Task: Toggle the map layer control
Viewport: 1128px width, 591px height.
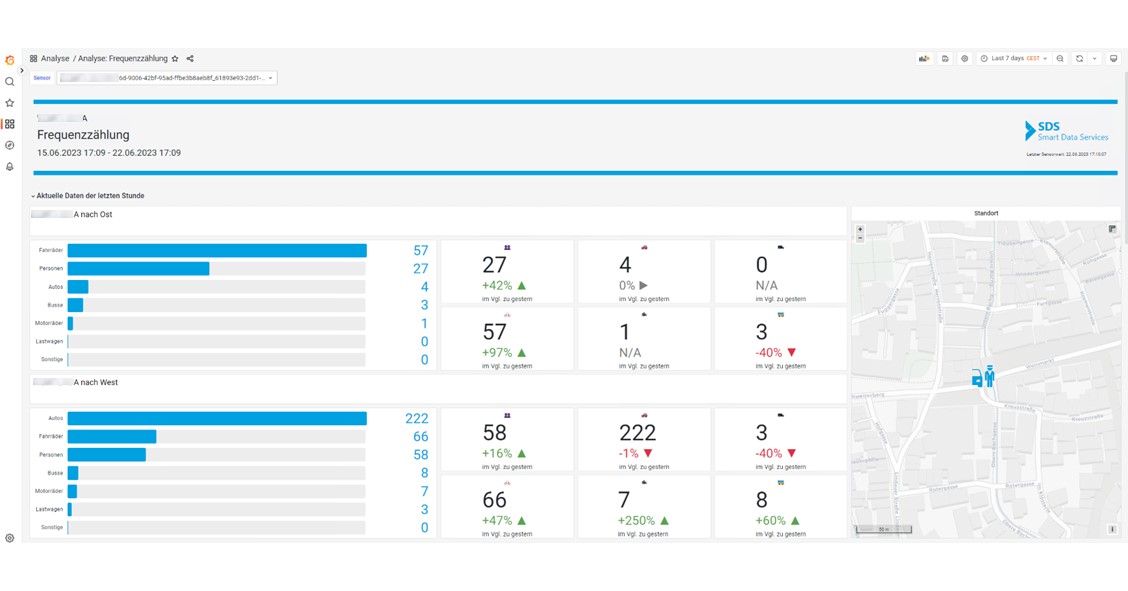Action: click(x=1112, y=229)
